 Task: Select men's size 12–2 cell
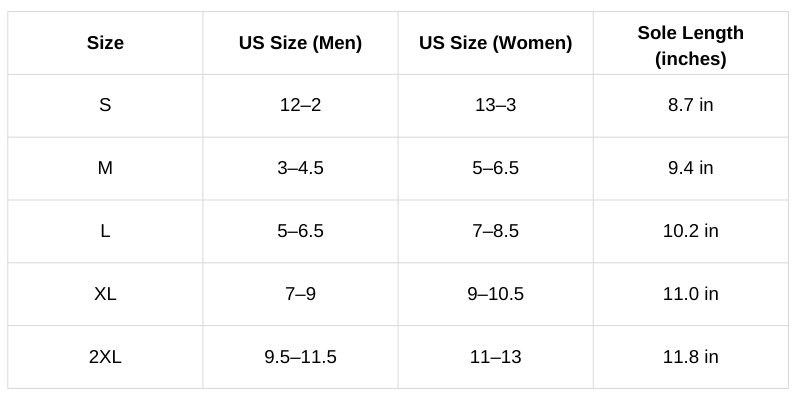(x=300, y=105)
